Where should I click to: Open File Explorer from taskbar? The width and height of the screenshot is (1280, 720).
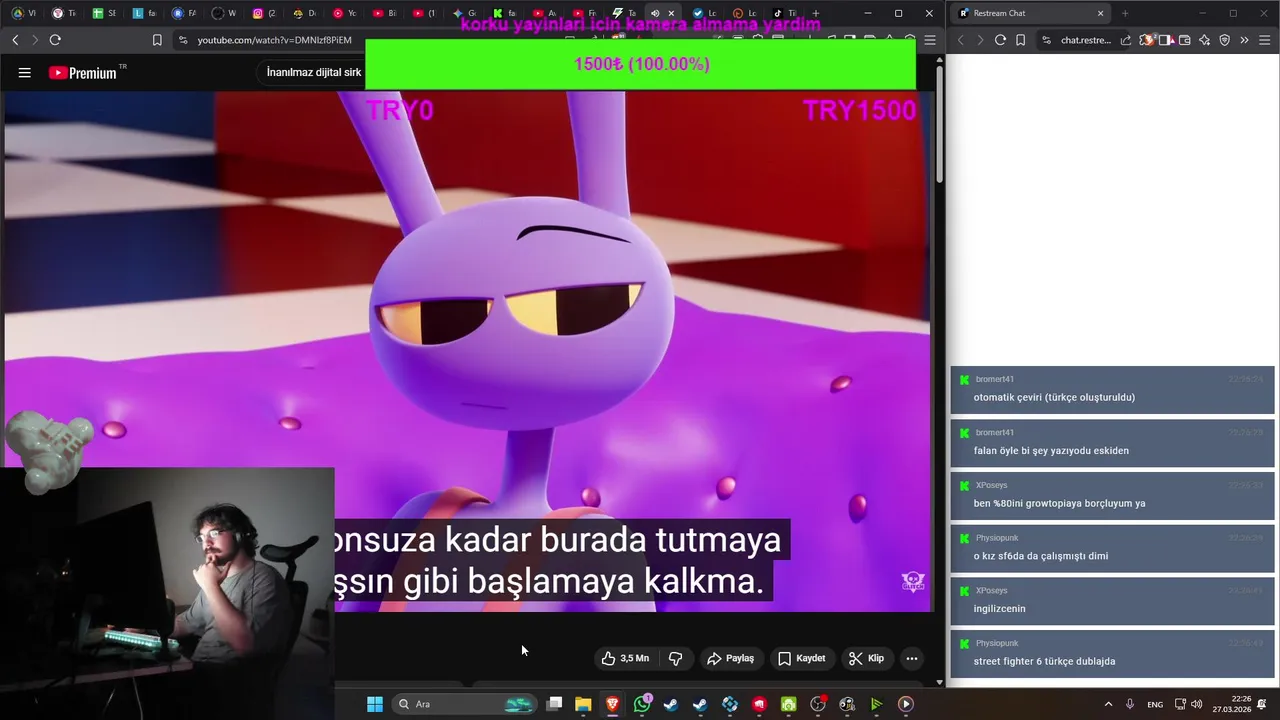tap(583, 704)
